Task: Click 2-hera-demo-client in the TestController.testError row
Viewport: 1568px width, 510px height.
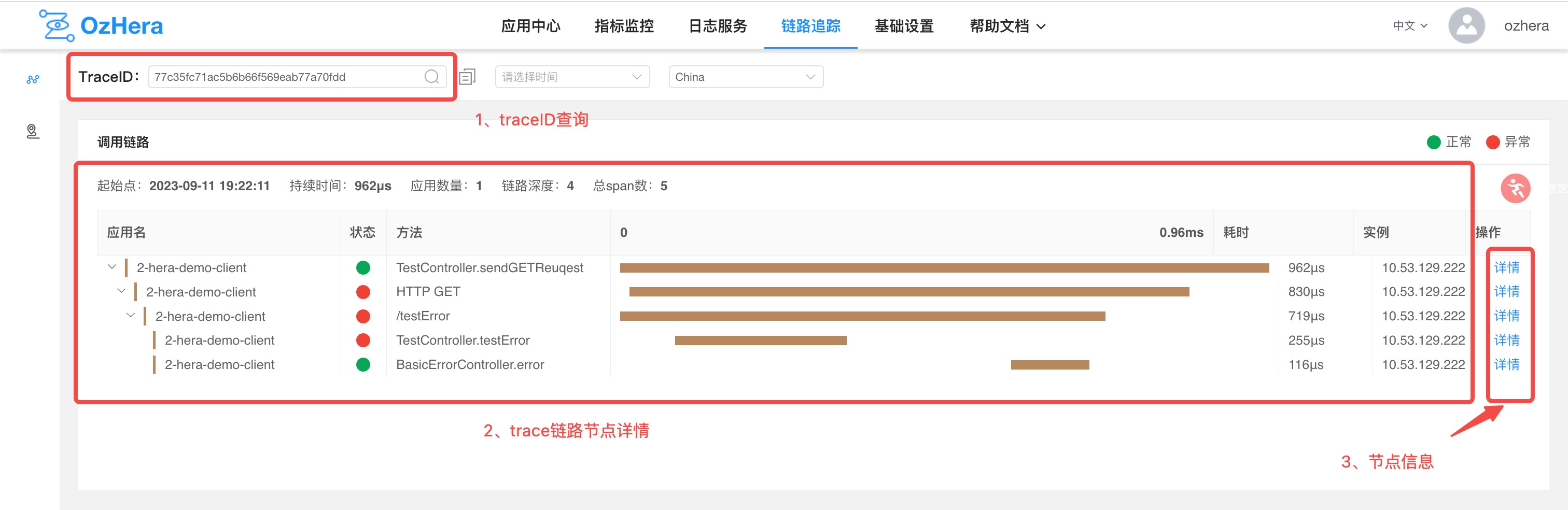Action: pos(219,340)
